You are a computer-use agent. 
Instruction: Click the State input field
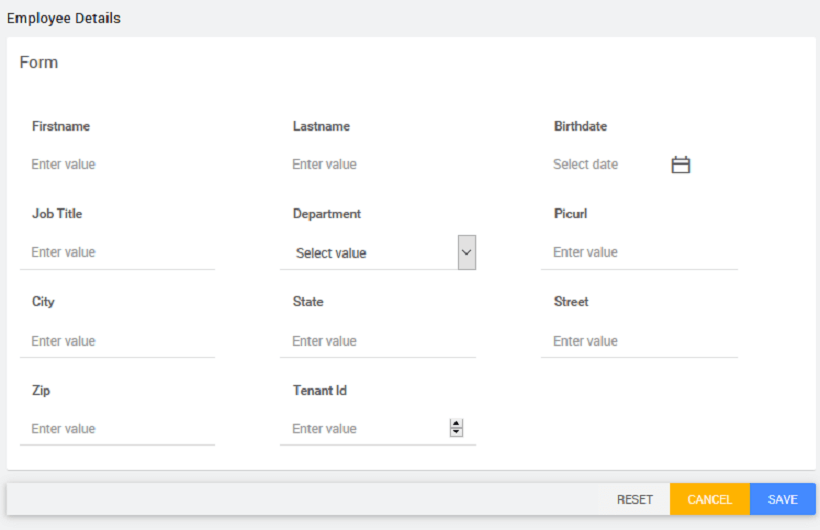(378, 341)
